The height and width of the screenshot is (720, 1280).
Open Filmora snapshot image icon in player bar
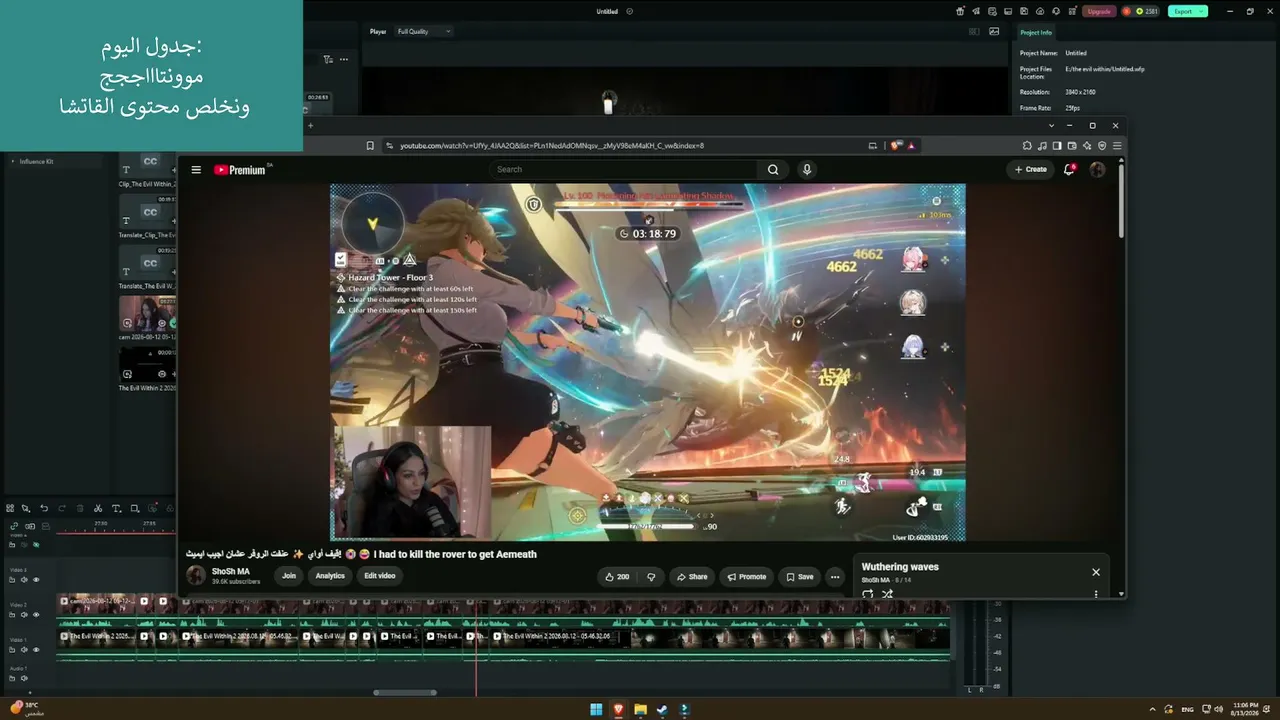click(x=994, y=31)
